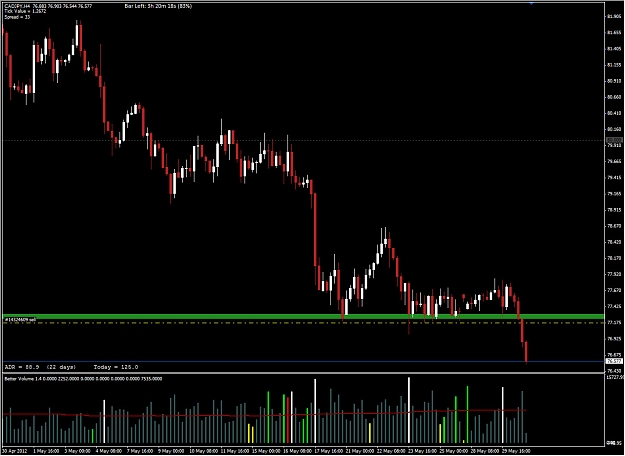Select the sell order label on the chart

(x=20, y=320)
